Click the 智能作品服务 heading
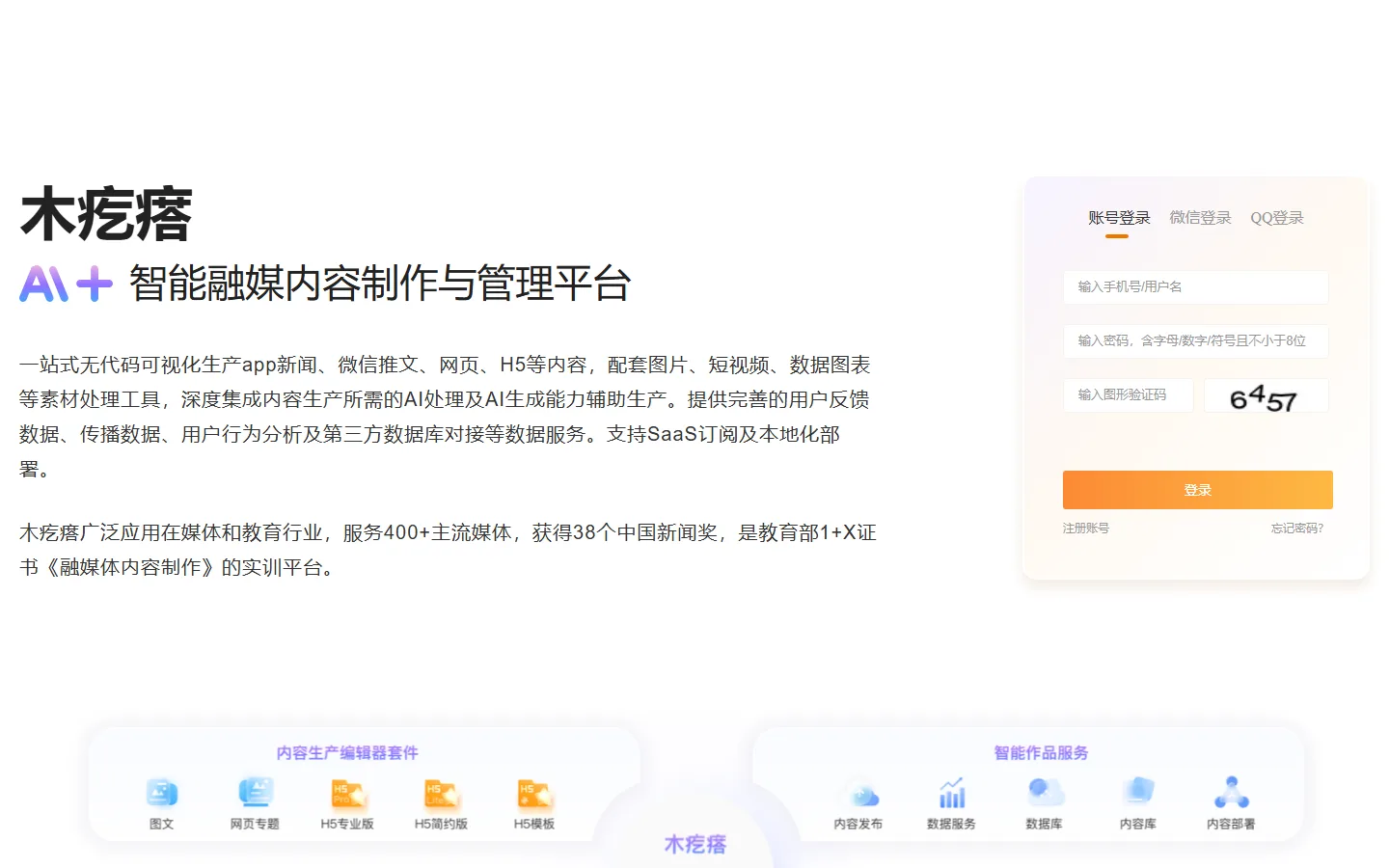Screen dimensions: 1389x868 pyautogui.click(x=1042, y=753)
